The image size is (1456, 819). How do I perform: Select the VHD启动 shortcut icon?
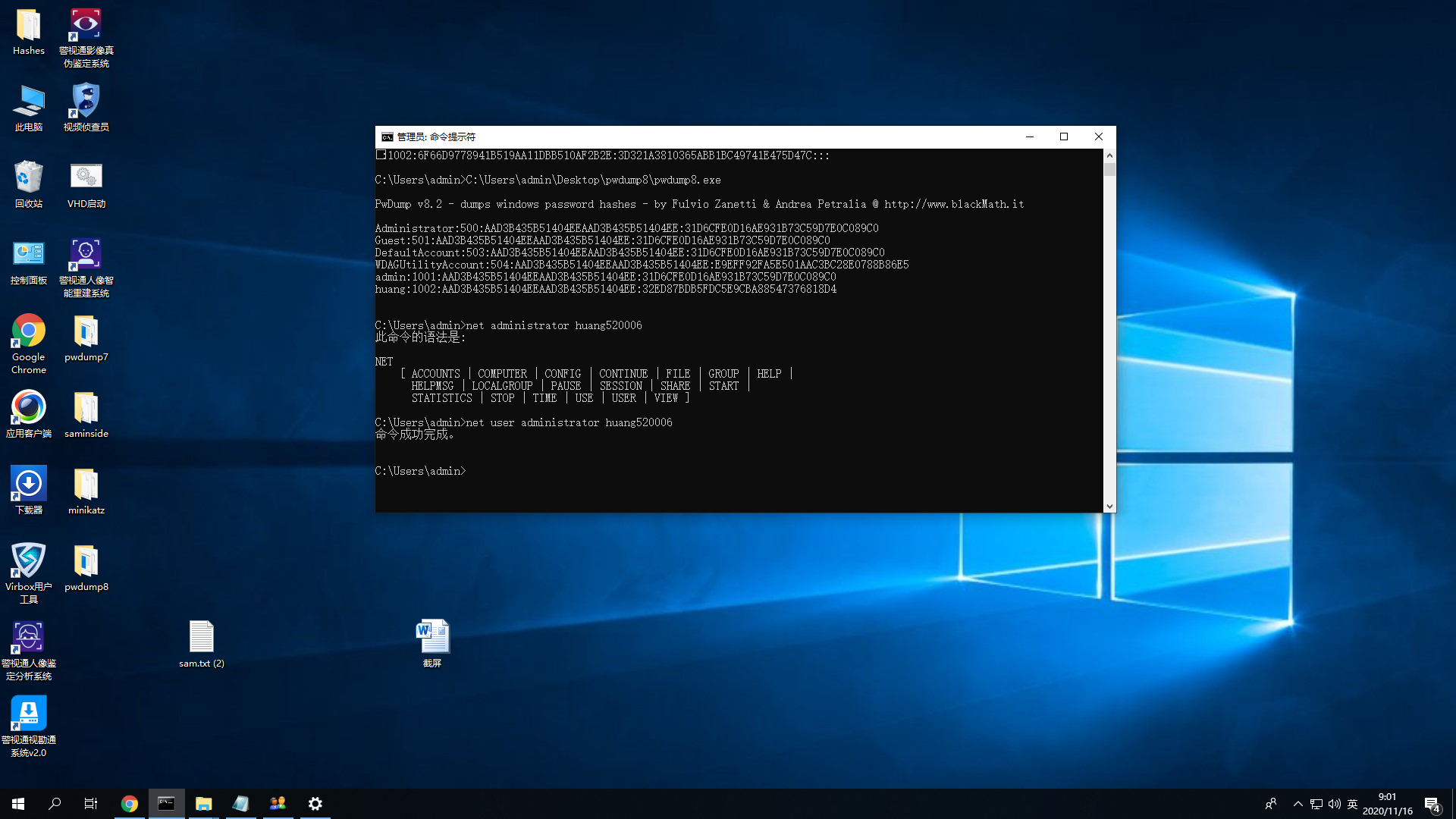tap(86, 178)
